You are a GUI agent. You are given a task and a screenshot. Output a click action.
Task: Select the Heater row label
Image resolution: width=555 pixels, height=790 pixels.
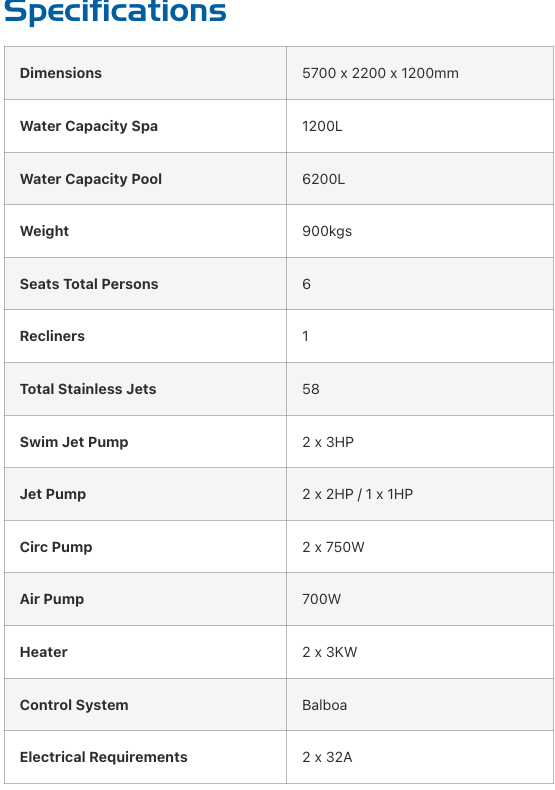(x=43, y=652)
